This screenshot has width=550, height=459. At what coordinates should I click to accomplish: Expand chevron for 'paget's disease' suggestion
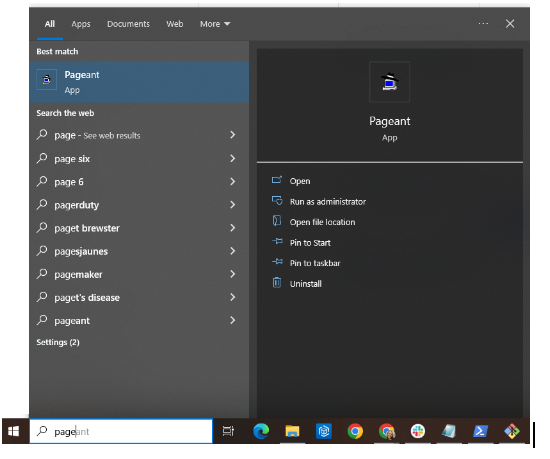click(x=233, y=297)
